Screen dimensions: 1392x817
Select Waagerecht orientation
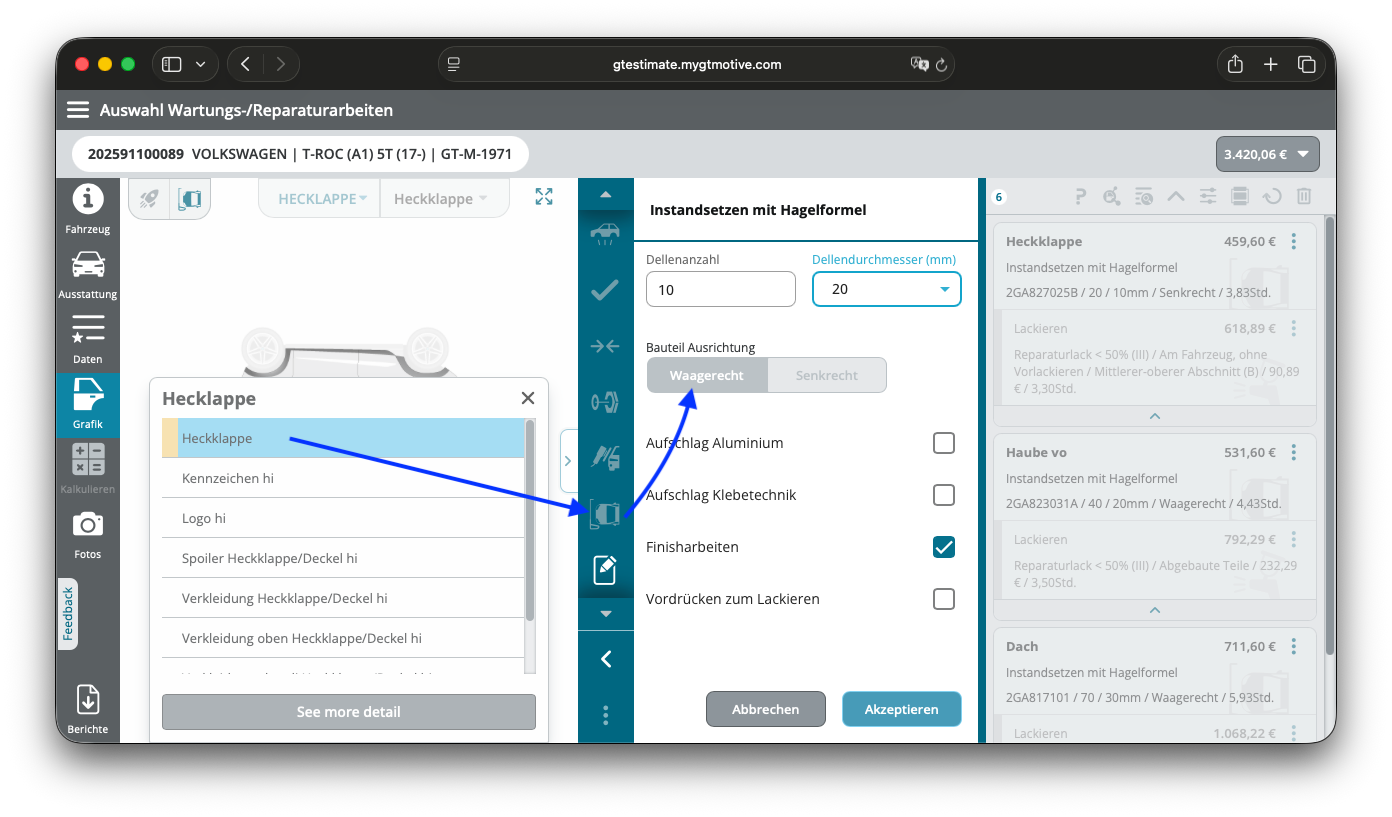[707, 375]
